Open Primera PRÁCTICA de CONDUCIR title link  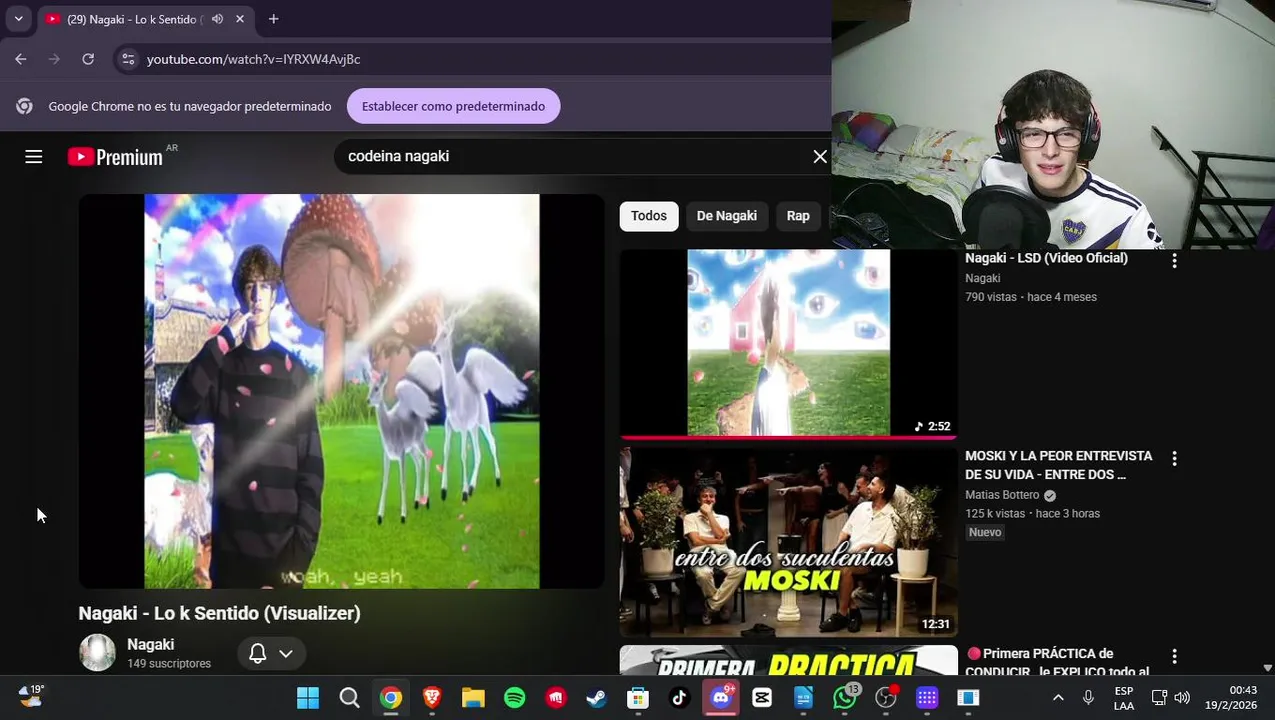(1059, 662)
